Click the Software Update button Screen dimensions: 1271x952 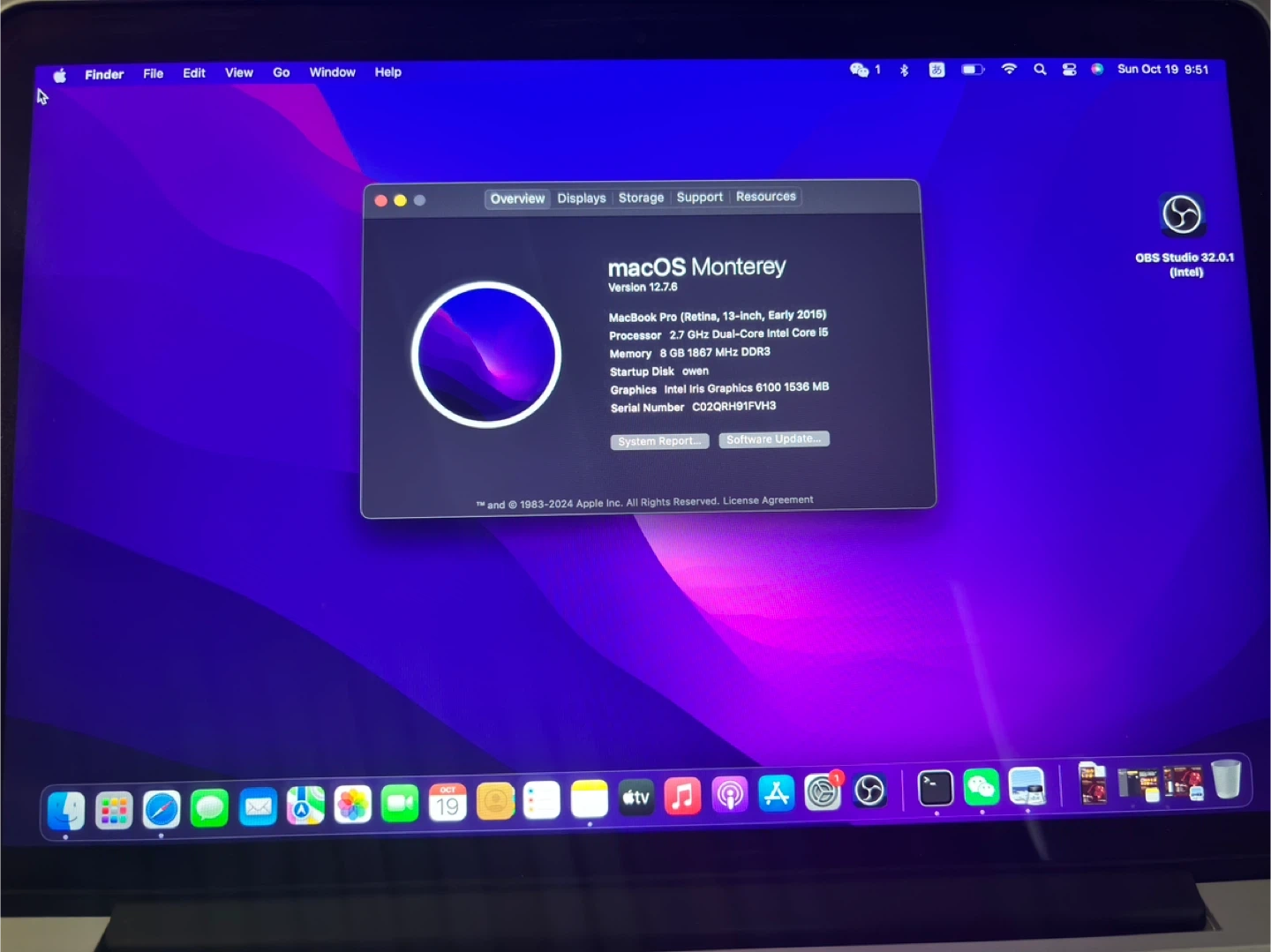[x=774, y=439]
